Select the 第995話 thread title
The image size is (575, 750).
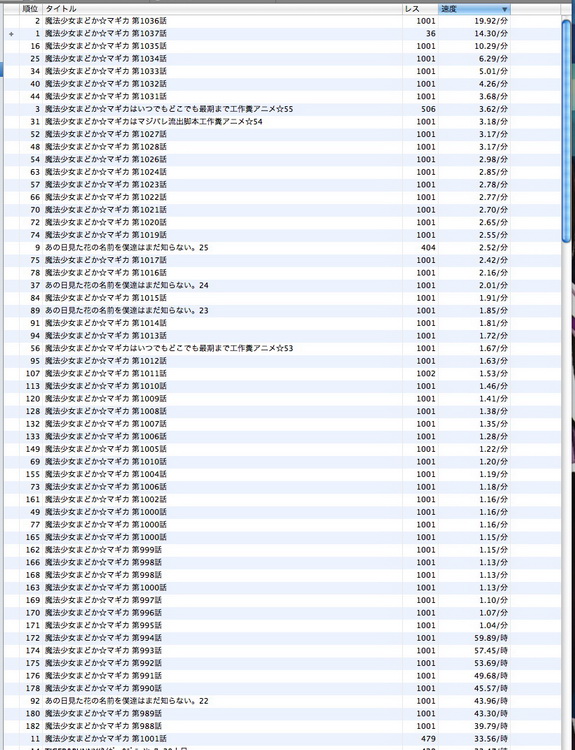103,625
